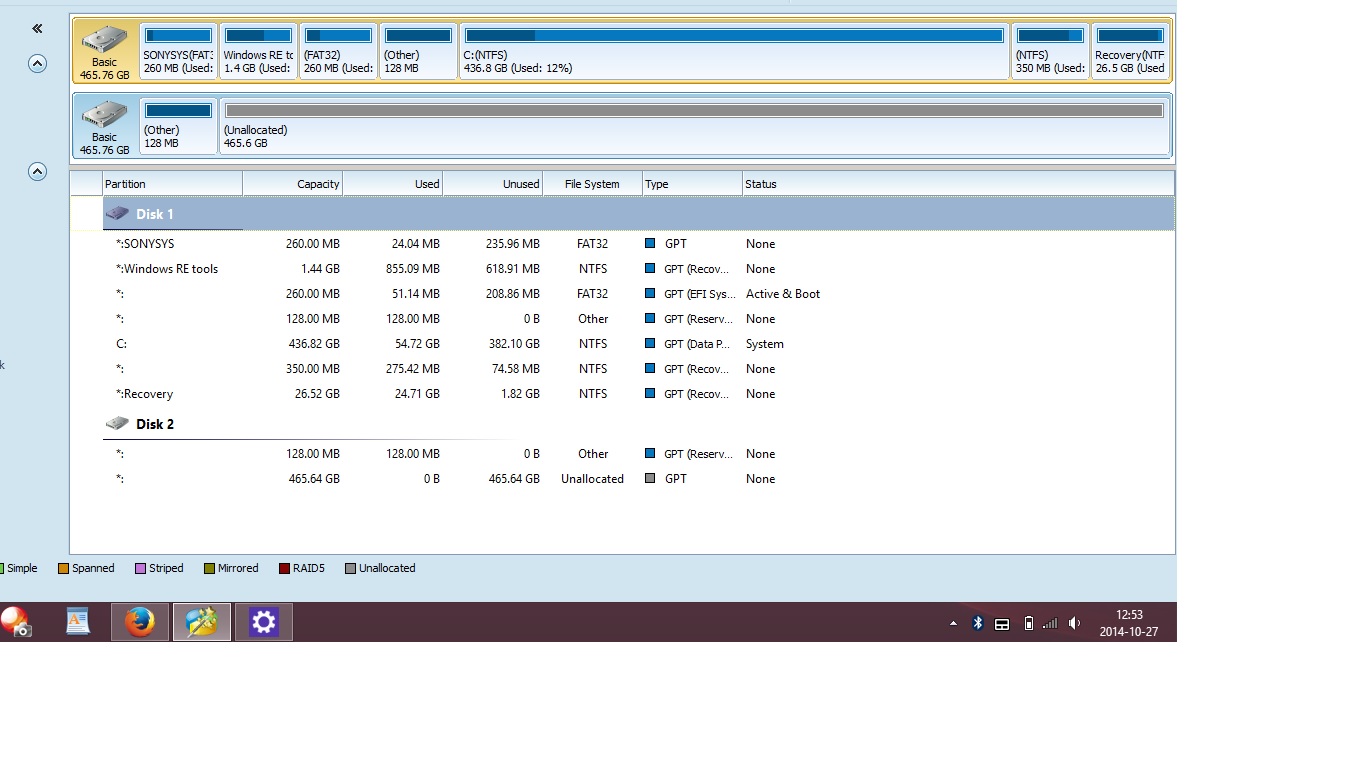Click the blue type square in the C: list row
The height and width of the screenshot is (768, 1366).
pyautogui.click(x=650, y=344)
